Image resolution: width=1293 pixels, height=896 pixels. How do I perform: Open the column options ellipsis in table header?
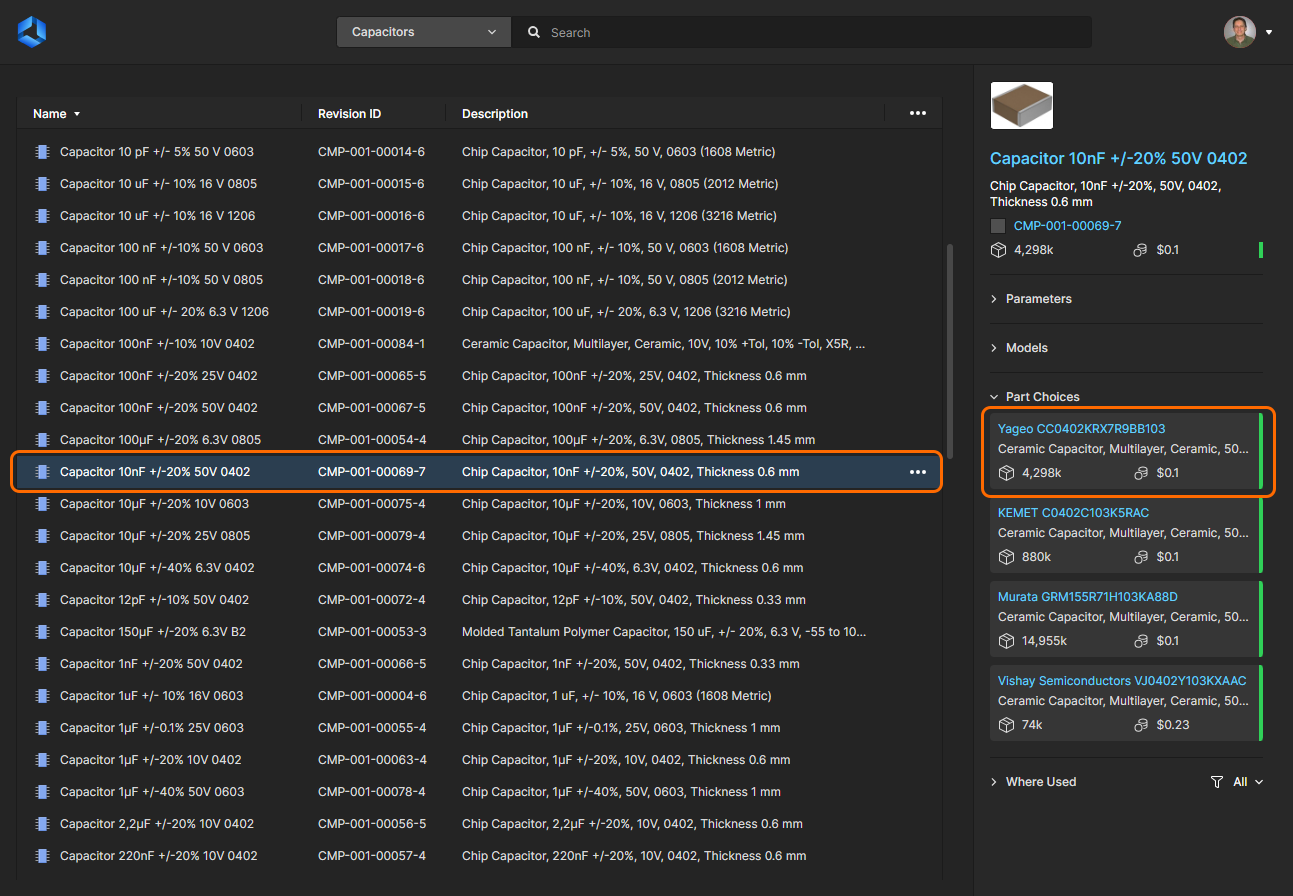tap(917, 113)
